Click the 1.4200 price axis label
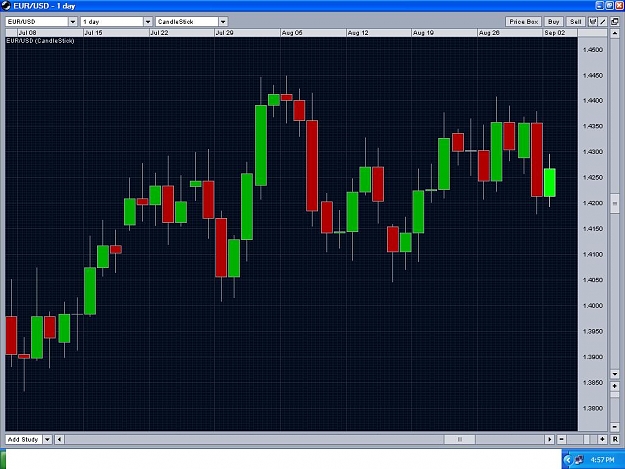This screenshot has width=625, height=469. pos(593,203)
